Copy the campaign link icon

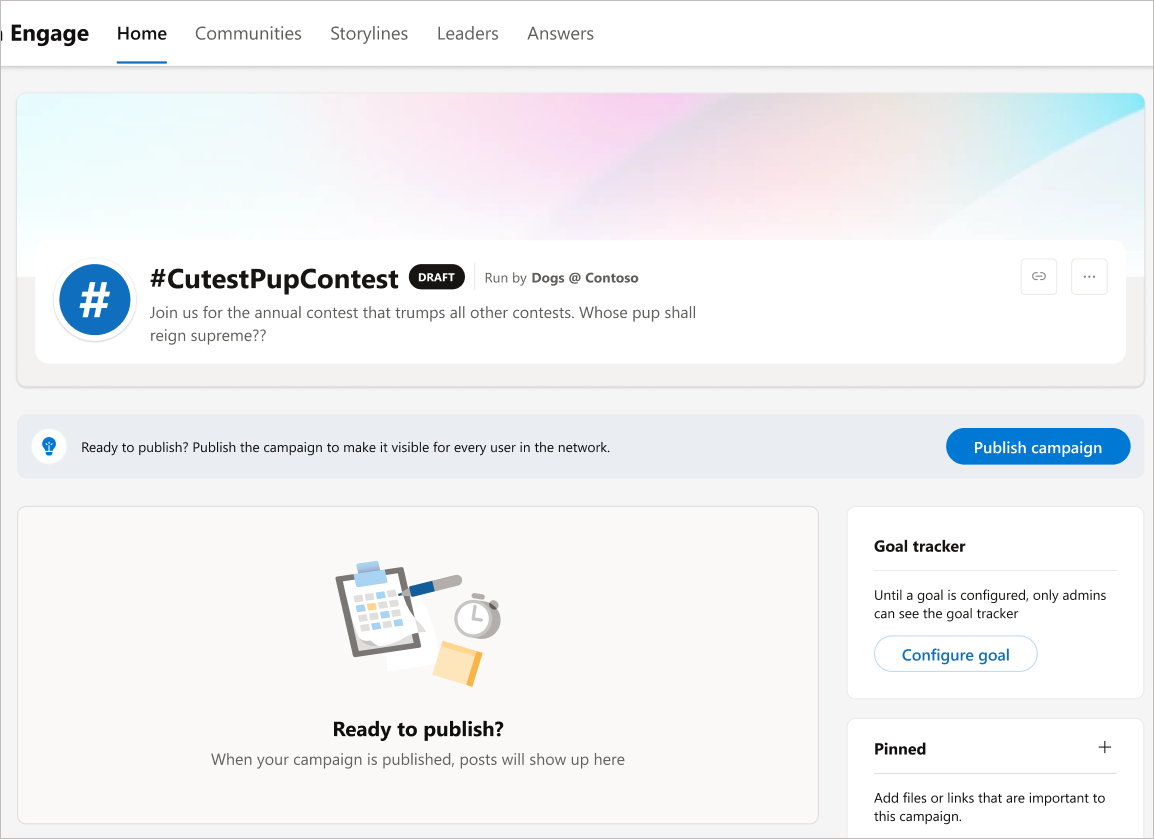tap(1039, 277)
